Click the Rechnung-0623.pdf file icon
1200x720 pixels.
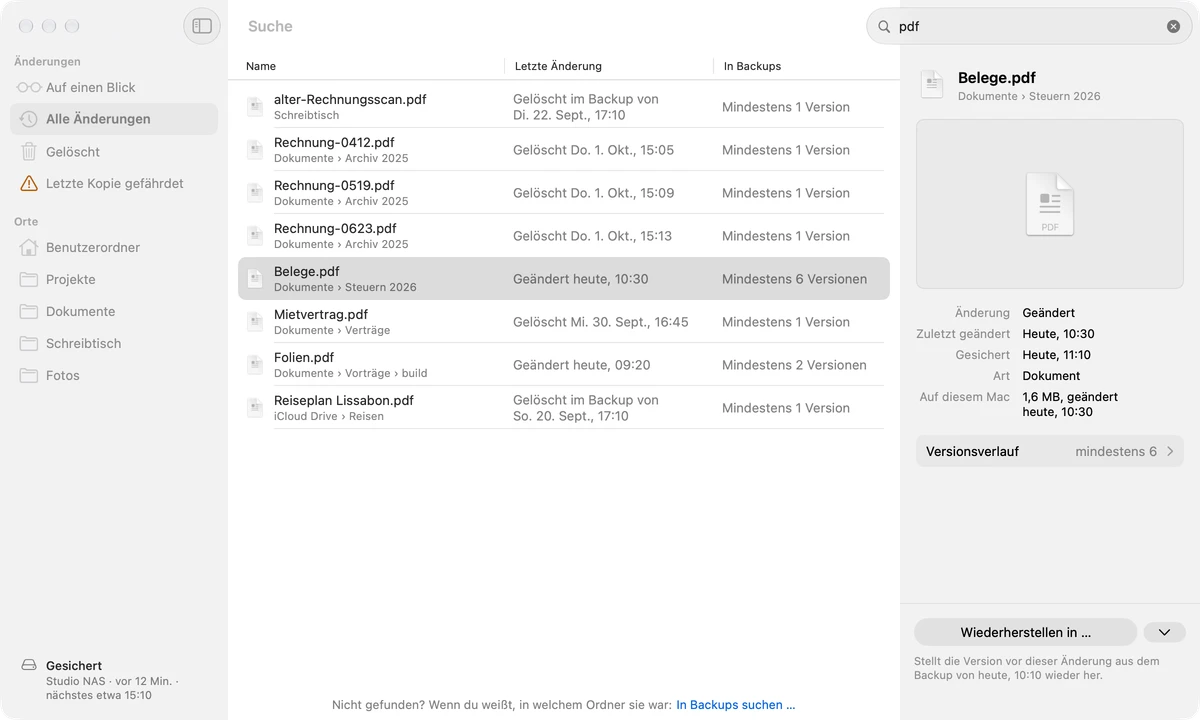pos(255,236)
